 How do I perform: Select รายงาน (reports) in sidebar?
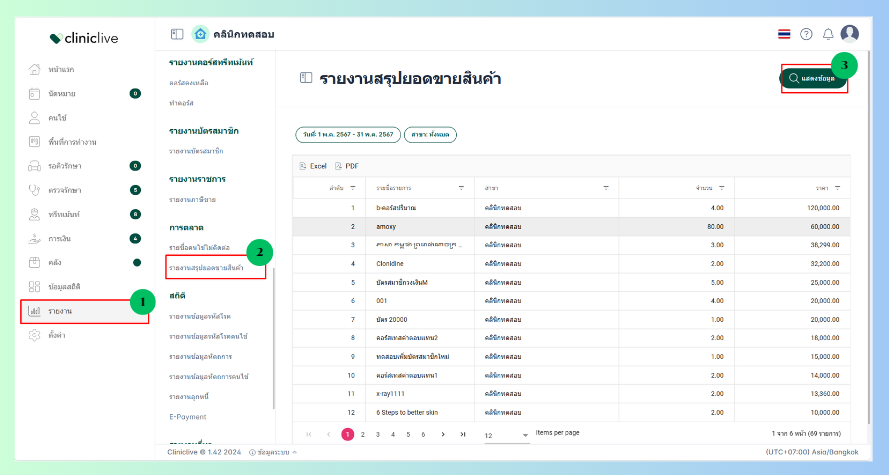(85, 311)
